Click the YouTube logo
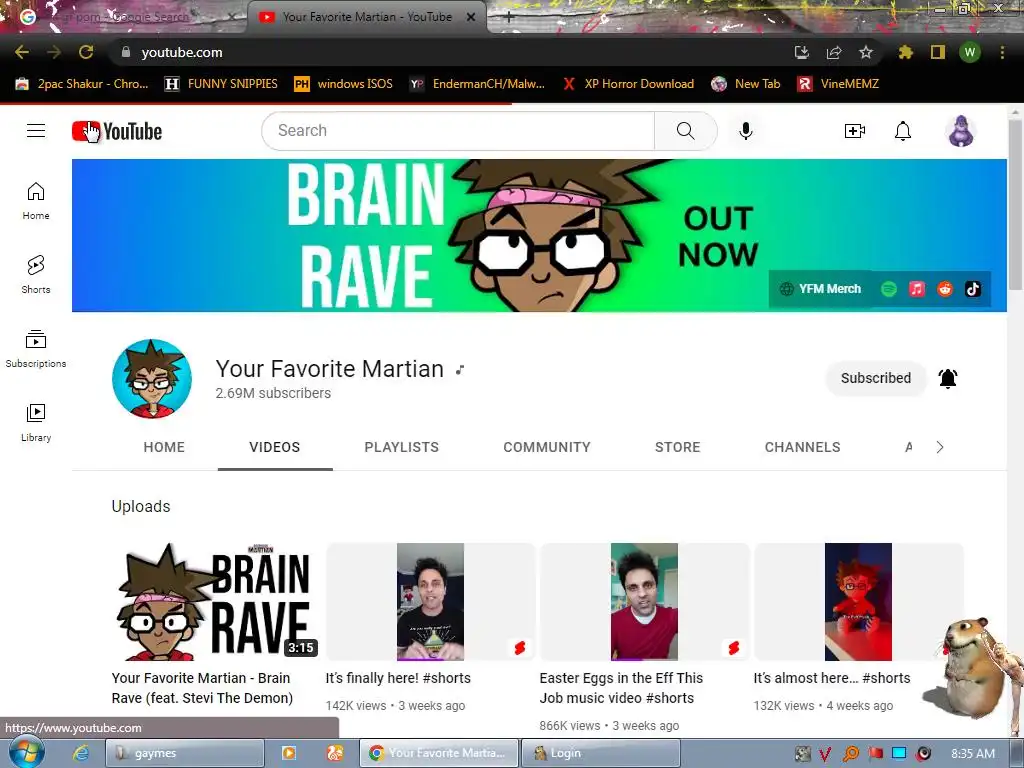1024x768 pixels. point(117,131)
